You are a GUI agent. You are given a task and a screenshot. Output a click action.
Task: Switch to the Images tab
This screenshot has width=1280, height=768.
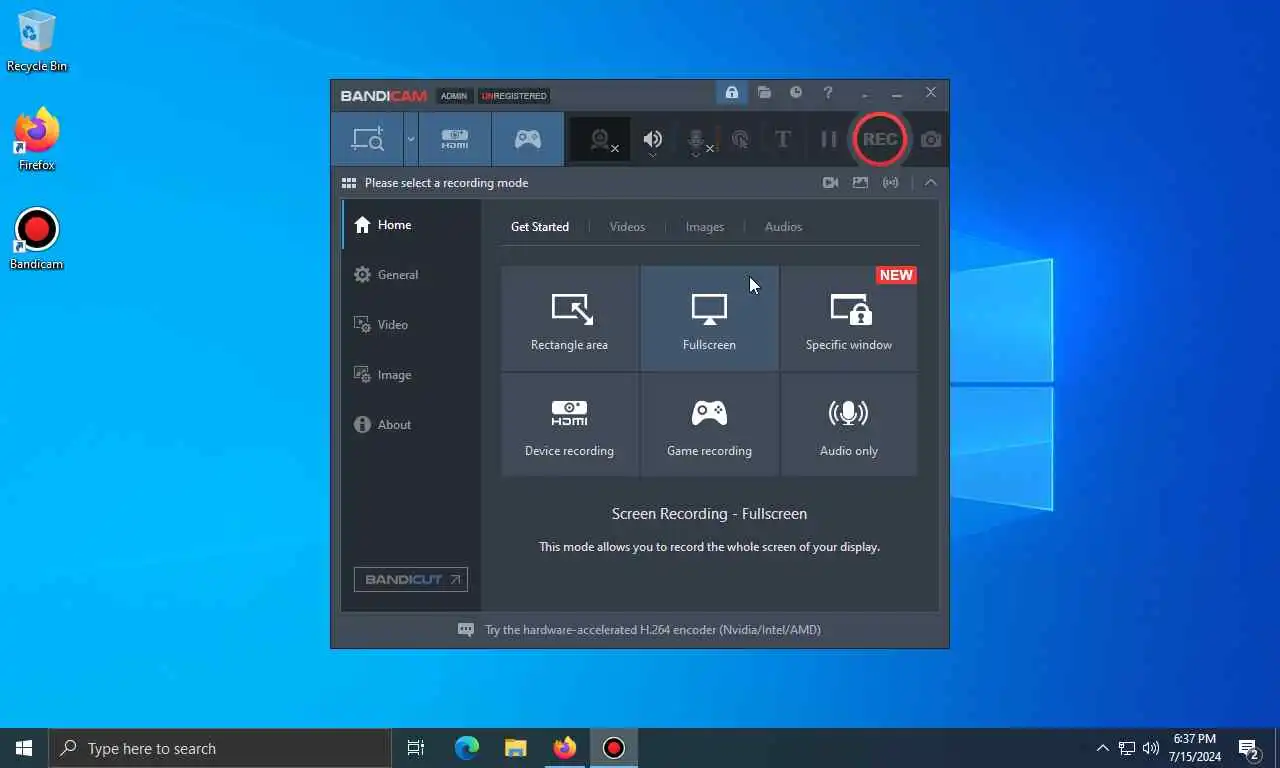pyautogui.click(x=705, y=227)
